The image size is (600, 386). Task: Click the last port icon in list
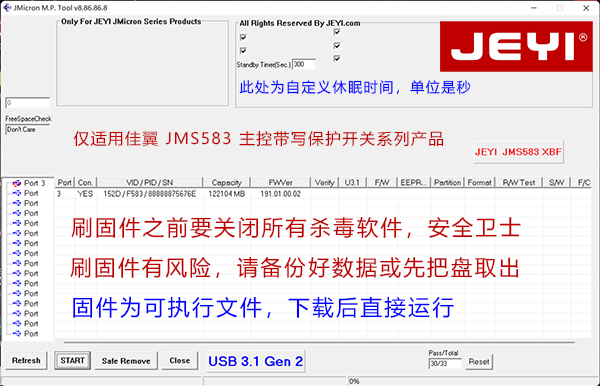coord(17,334)
